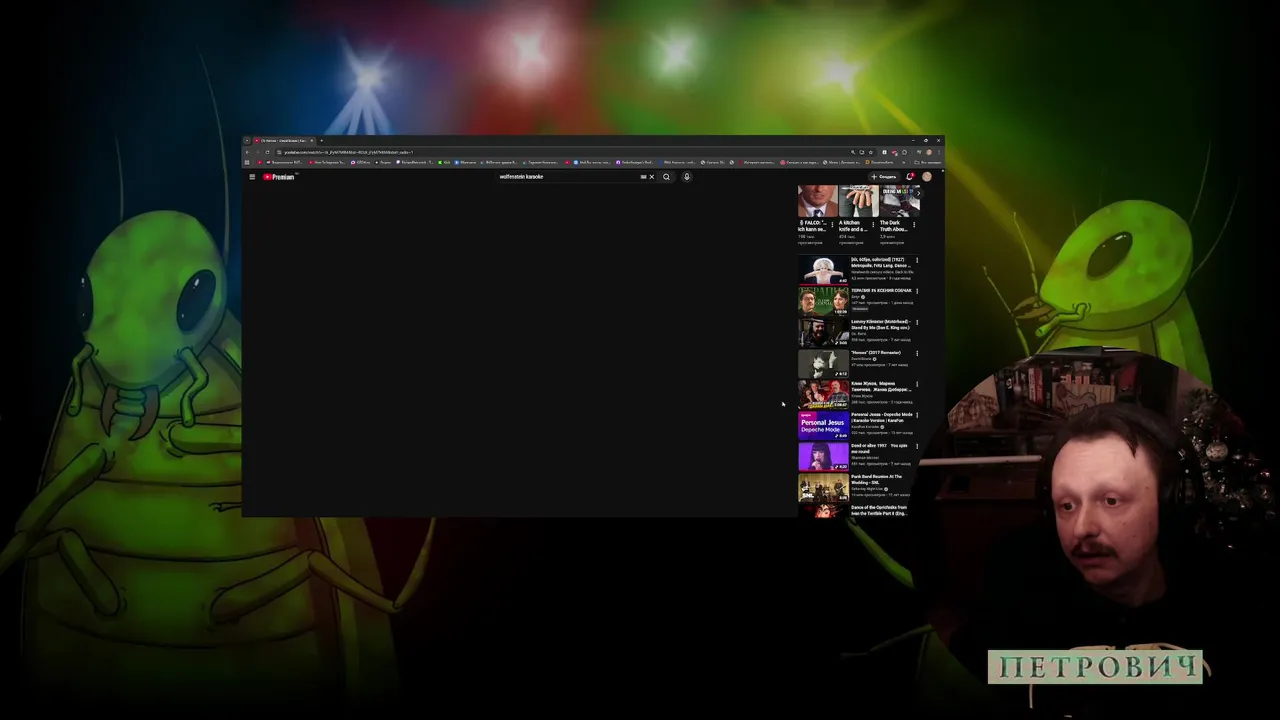
Task: Open YouTube notifications bell
Action: pos(910,177)
